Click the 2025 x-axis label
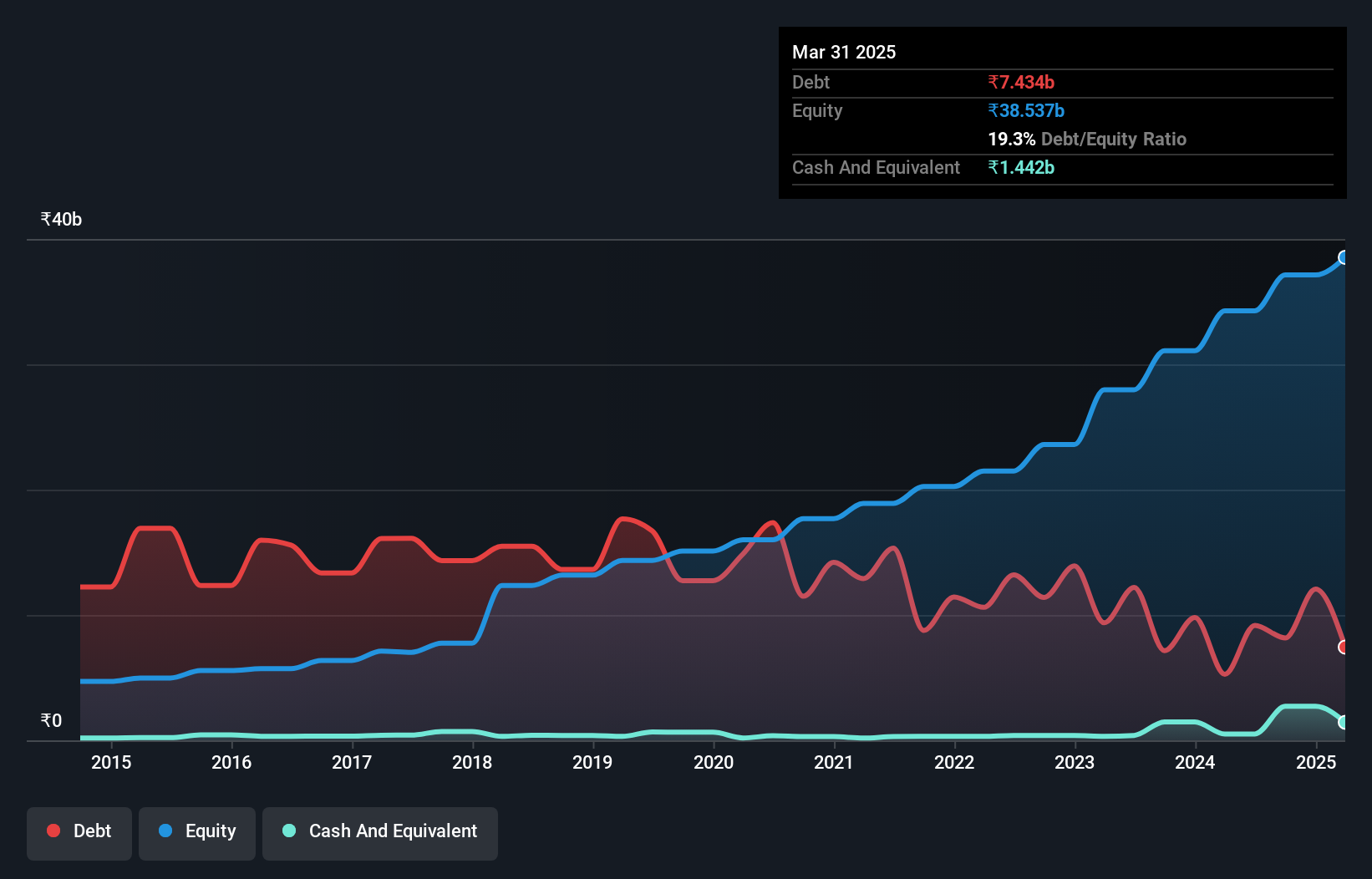The height and width of the screenshot is (879, 1372). coord(1316,762)
